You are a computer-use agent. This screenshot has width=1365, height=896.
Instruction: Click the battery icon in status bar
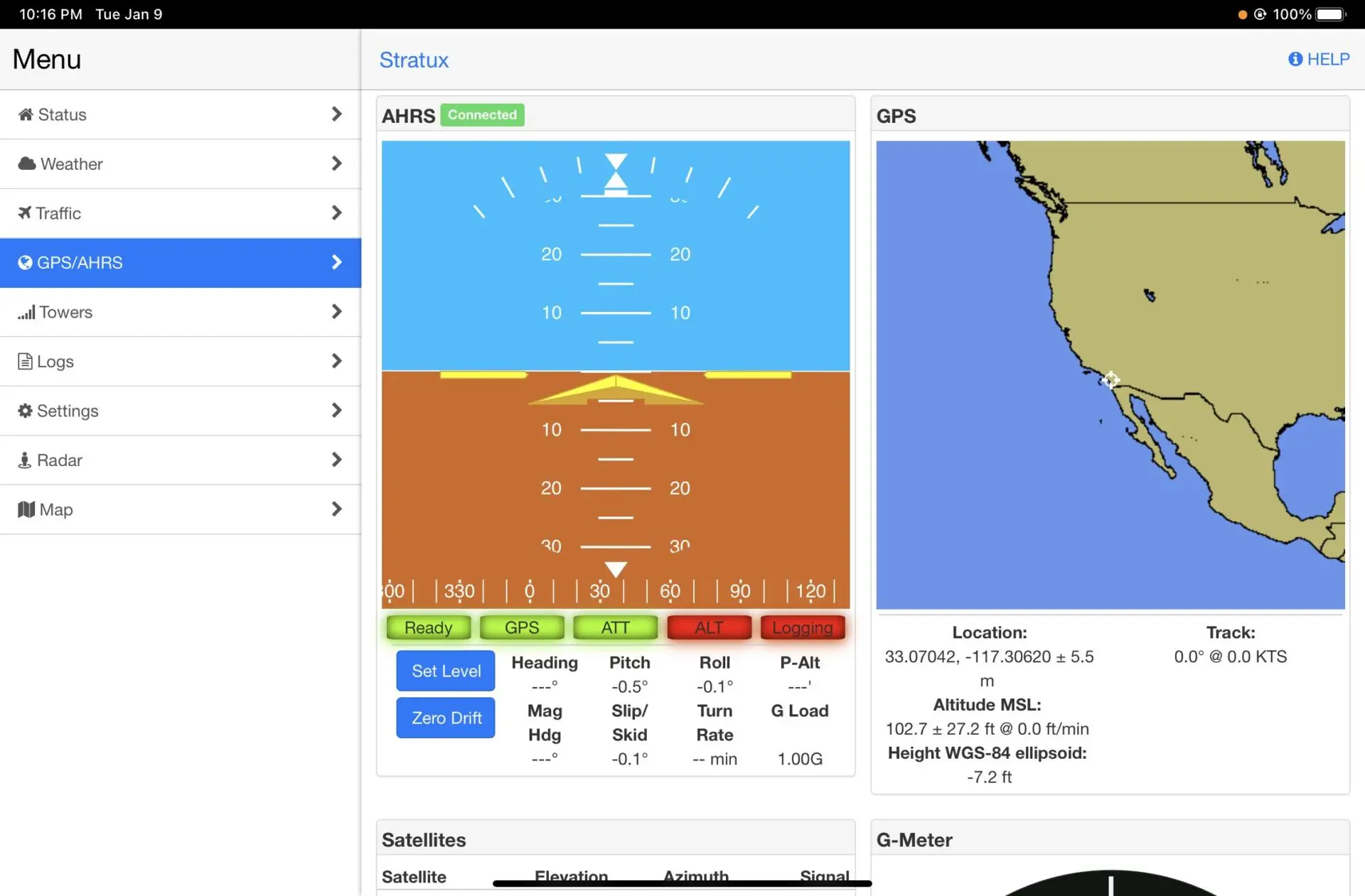click(1331, 14)
